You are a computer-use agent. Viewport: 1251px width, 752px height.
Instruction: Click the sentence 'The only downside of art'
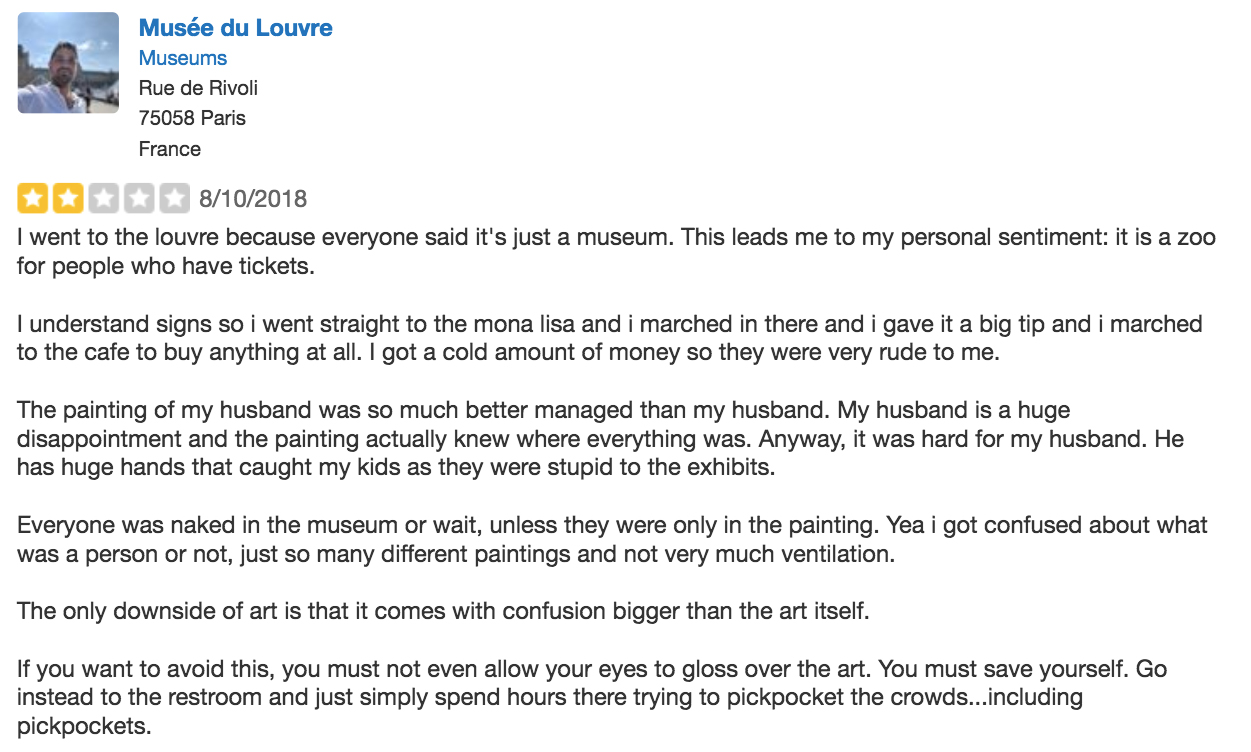(443, 611)
